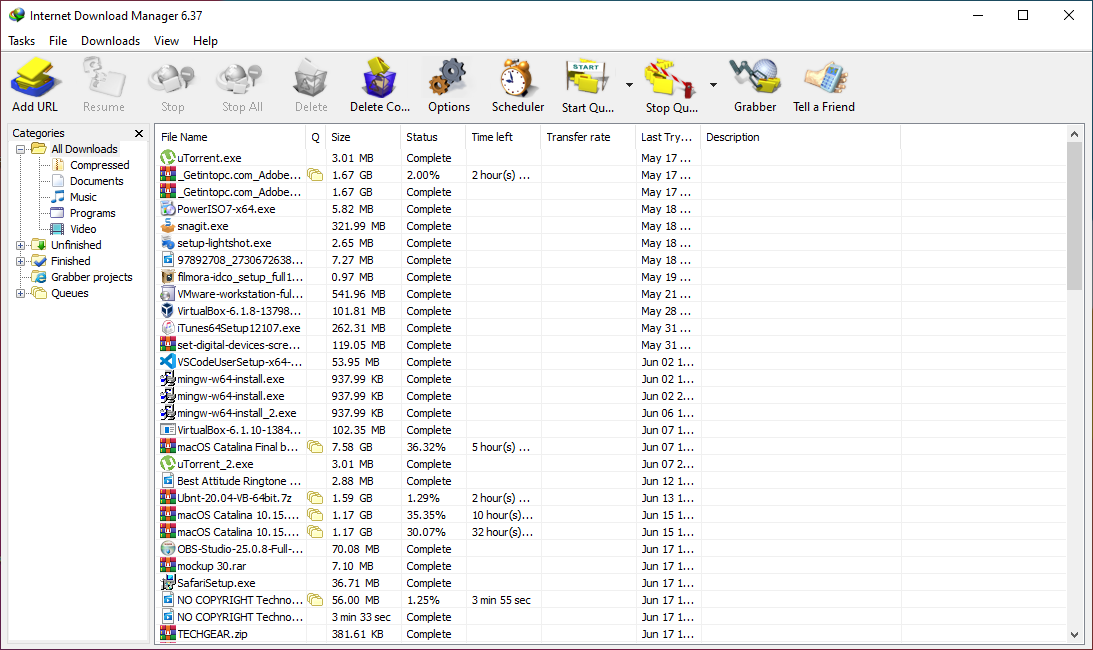Expand the Queues tree node
This screenshot has width=1093, height=650.
pos(21,293)
